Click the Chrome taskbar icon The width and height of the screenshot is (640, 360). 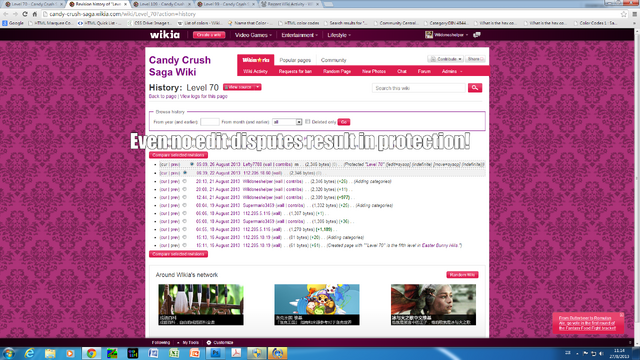(x=91, y=353)
